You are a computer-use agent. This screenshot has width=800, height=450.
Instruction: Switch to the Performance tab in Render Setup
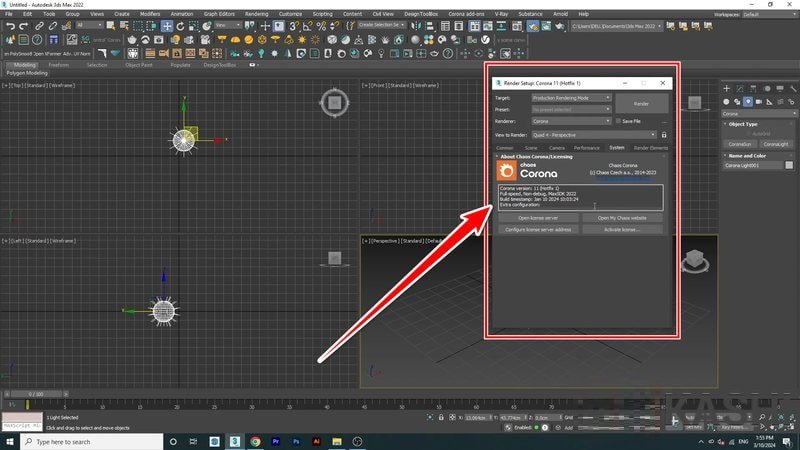587,148
